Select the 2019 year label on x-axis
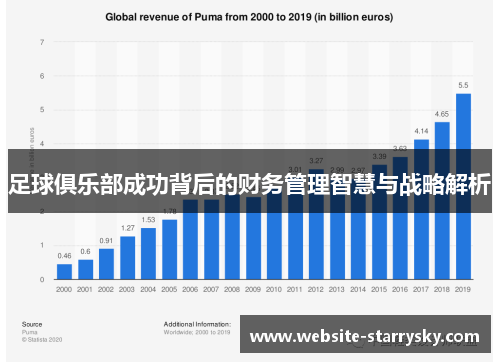500x362 pixels. (463, 289)
